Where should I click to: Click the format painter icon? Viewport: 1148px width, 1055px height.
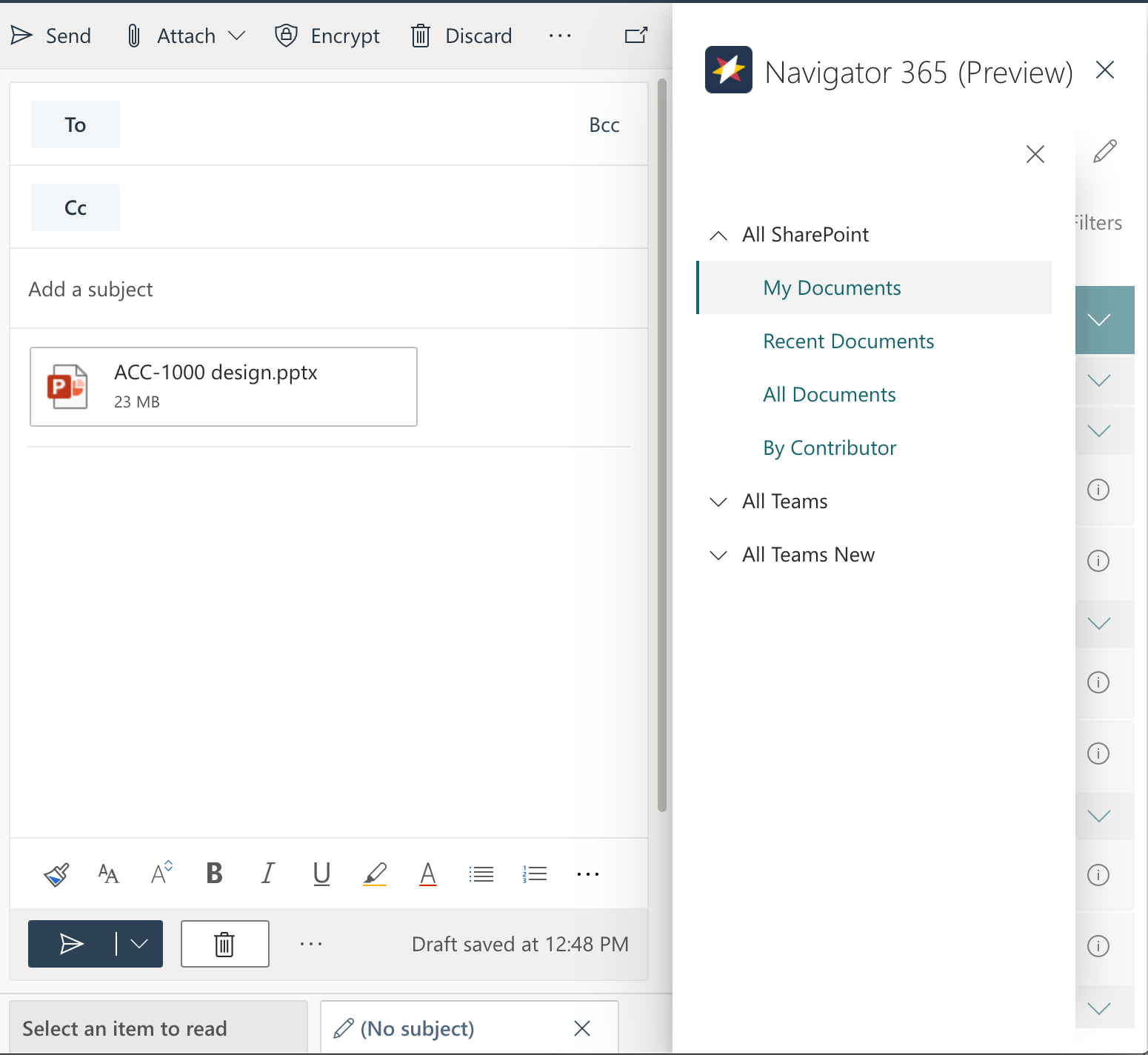[x=56, y=874]
